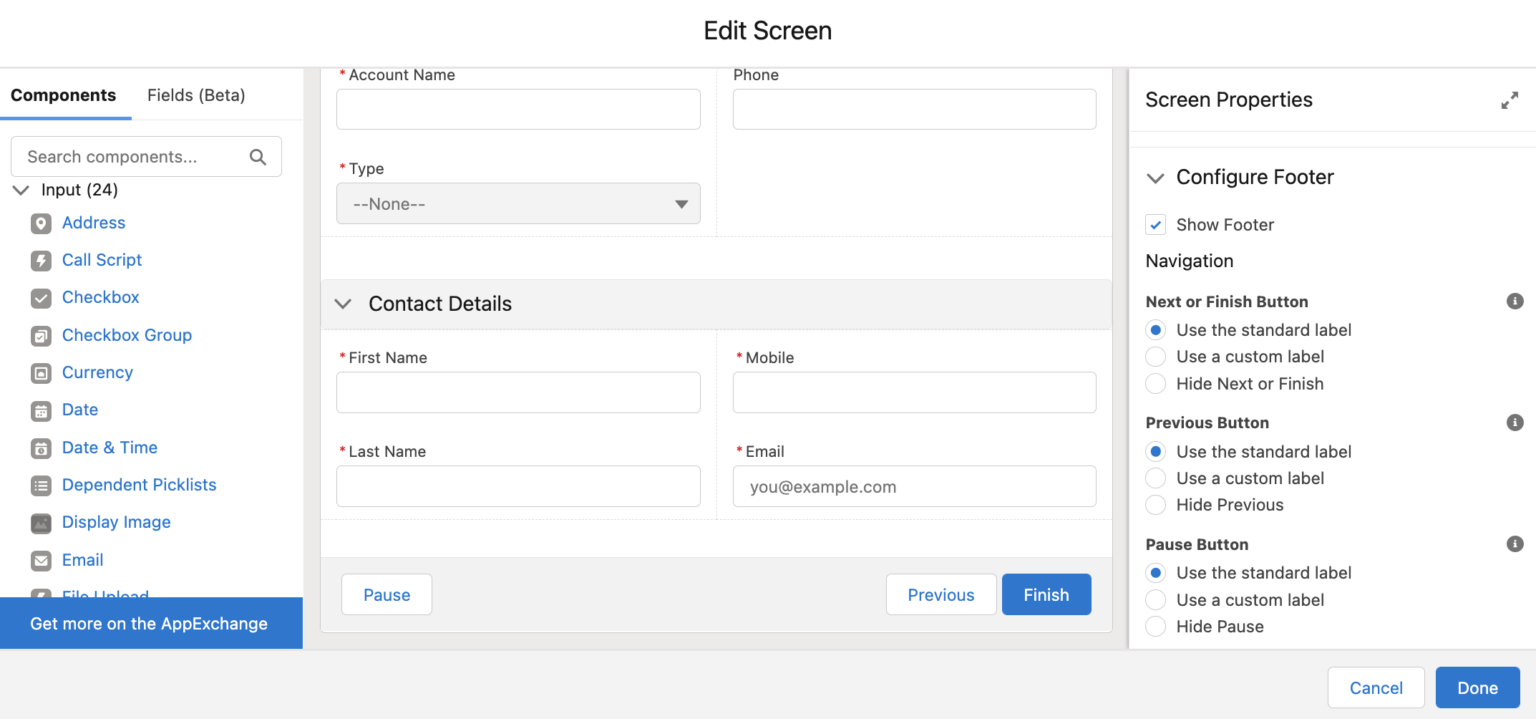Switch to the Fields (Beta) tab
This screenshot has width=1536, height=719.
[x=195, y=95]
